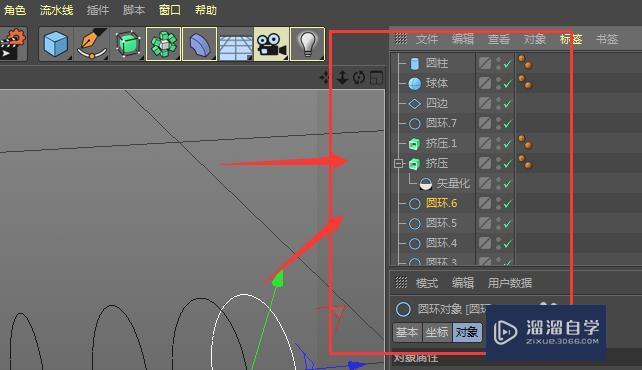Open the 角色 menu
The height and width of the screenshot is (370, 642).
tap(15, 10)
